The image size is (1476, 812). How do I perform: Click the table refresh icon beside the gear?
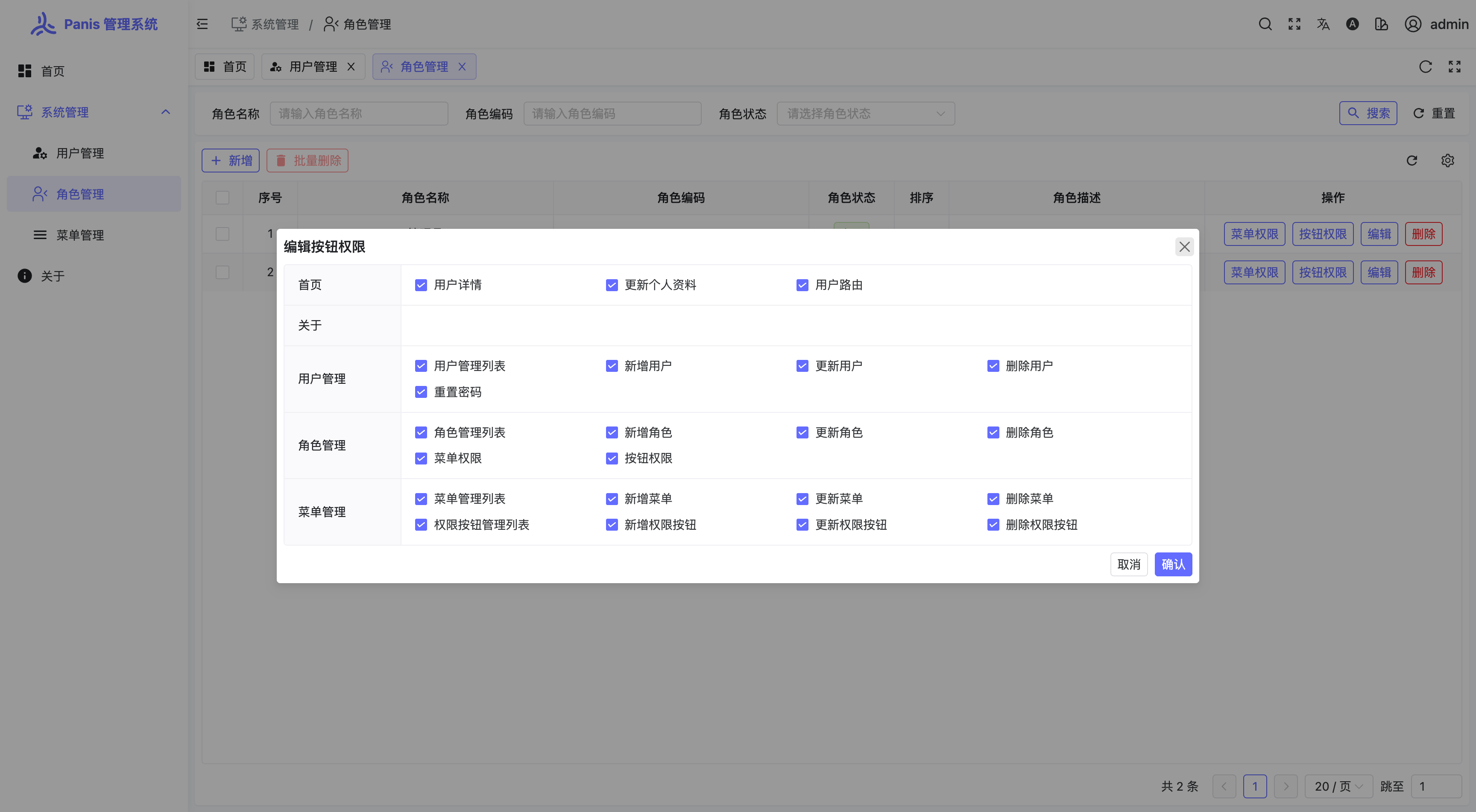[1412, 161]
